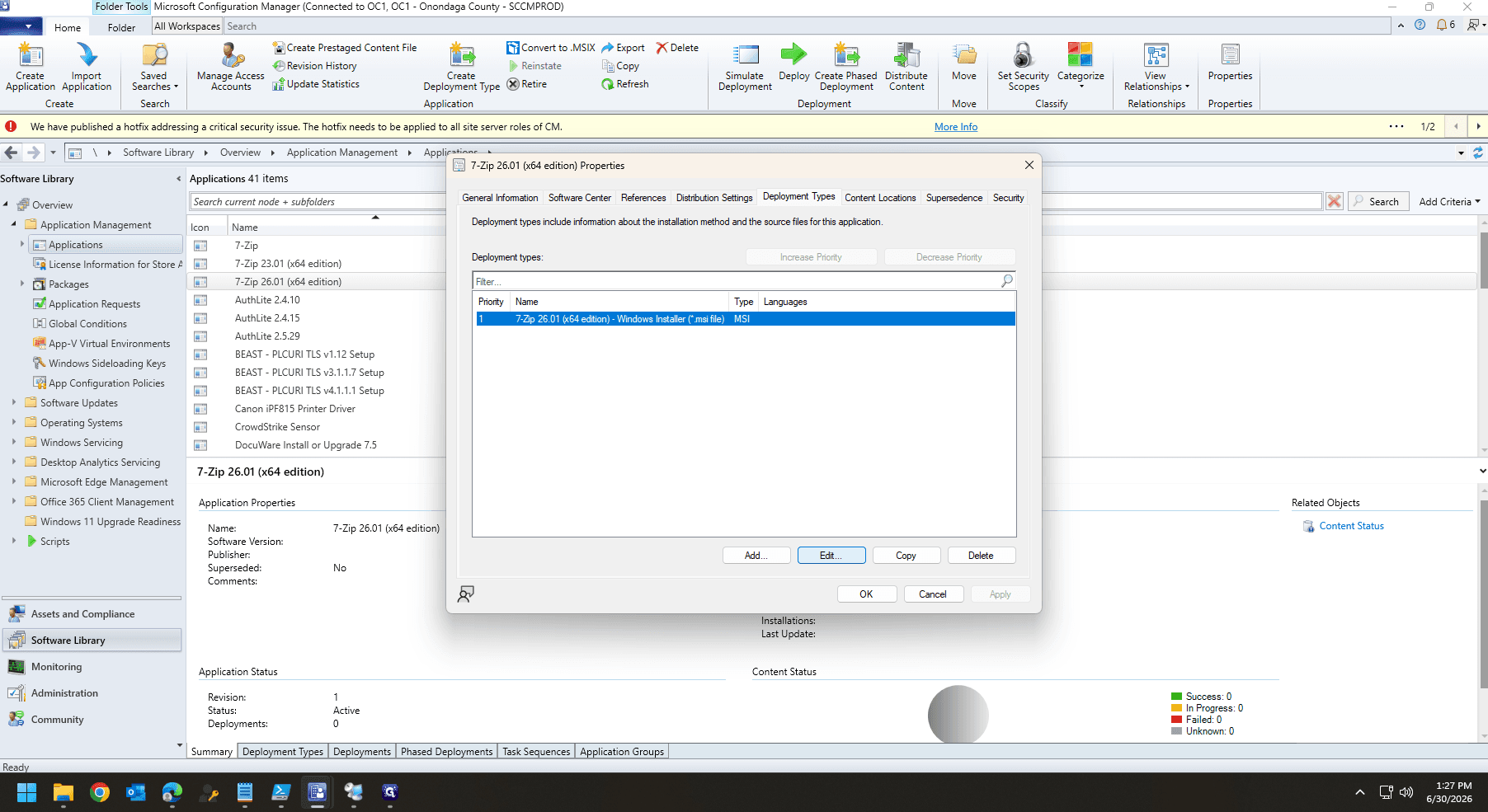Click the deployment types Filter field

coord(737,281)
